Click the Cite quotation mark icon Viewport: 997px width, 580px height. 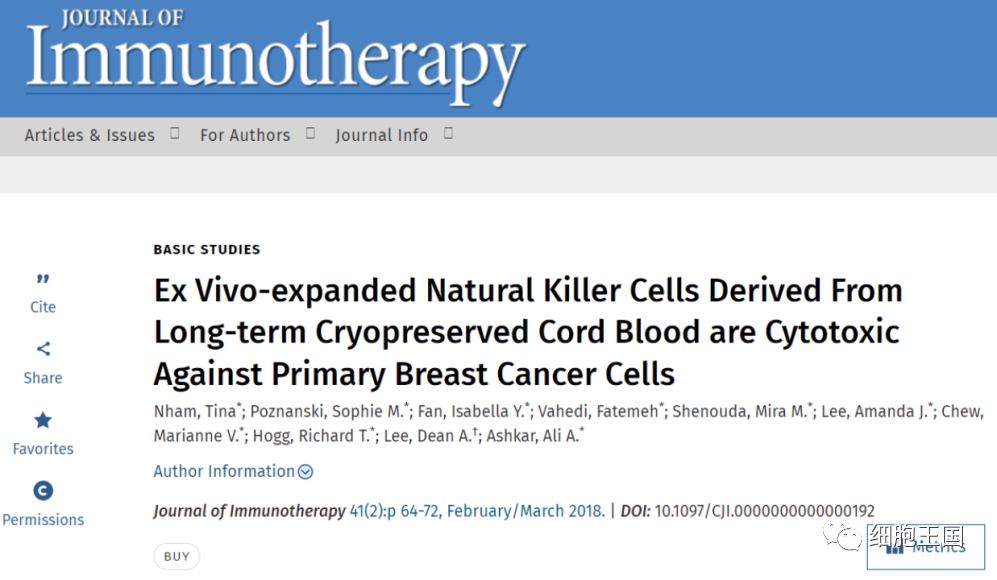43,279
